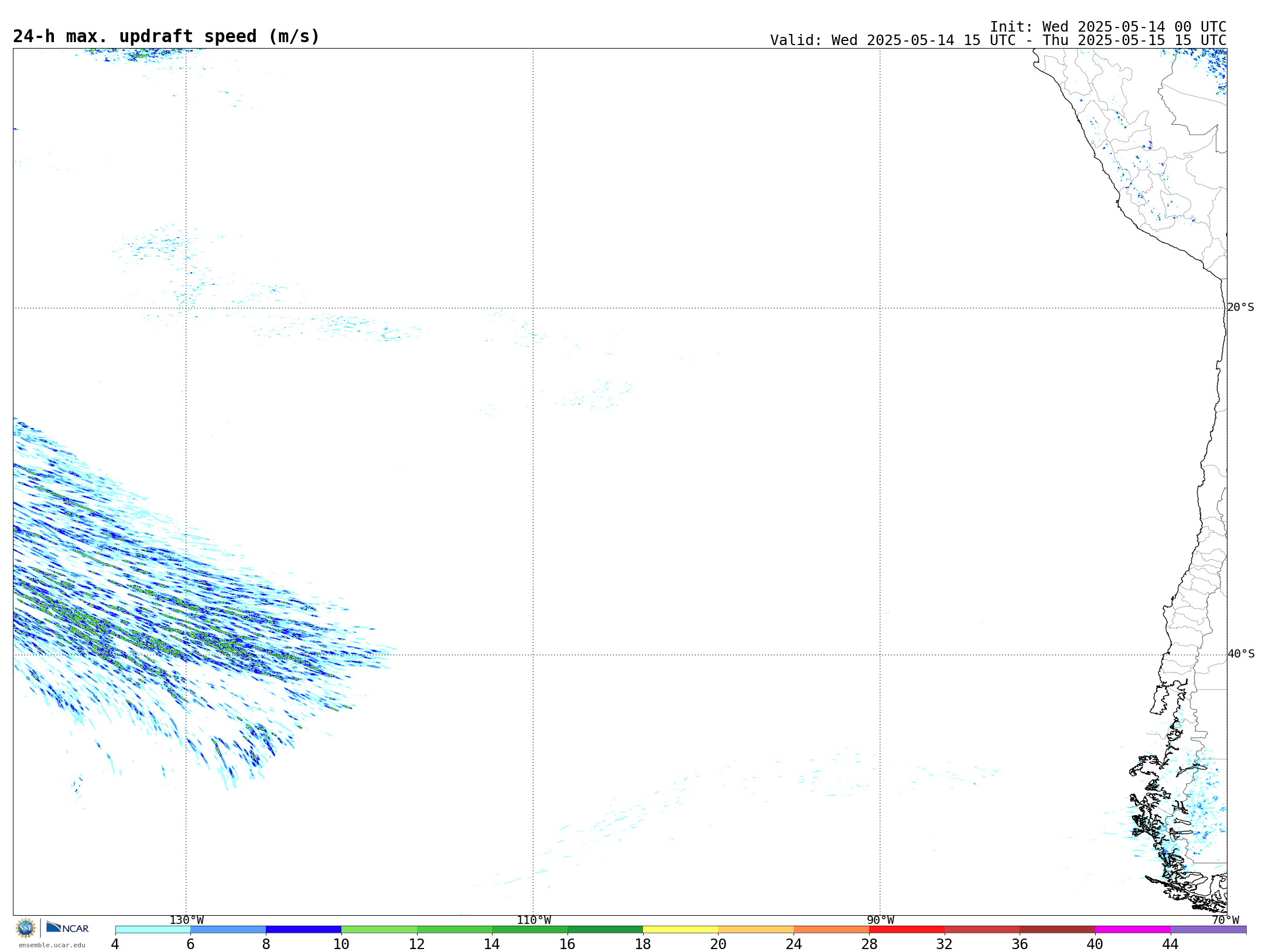
Task: Select the light cyan 4–6 colorbar segment
Action: point(153,930)
